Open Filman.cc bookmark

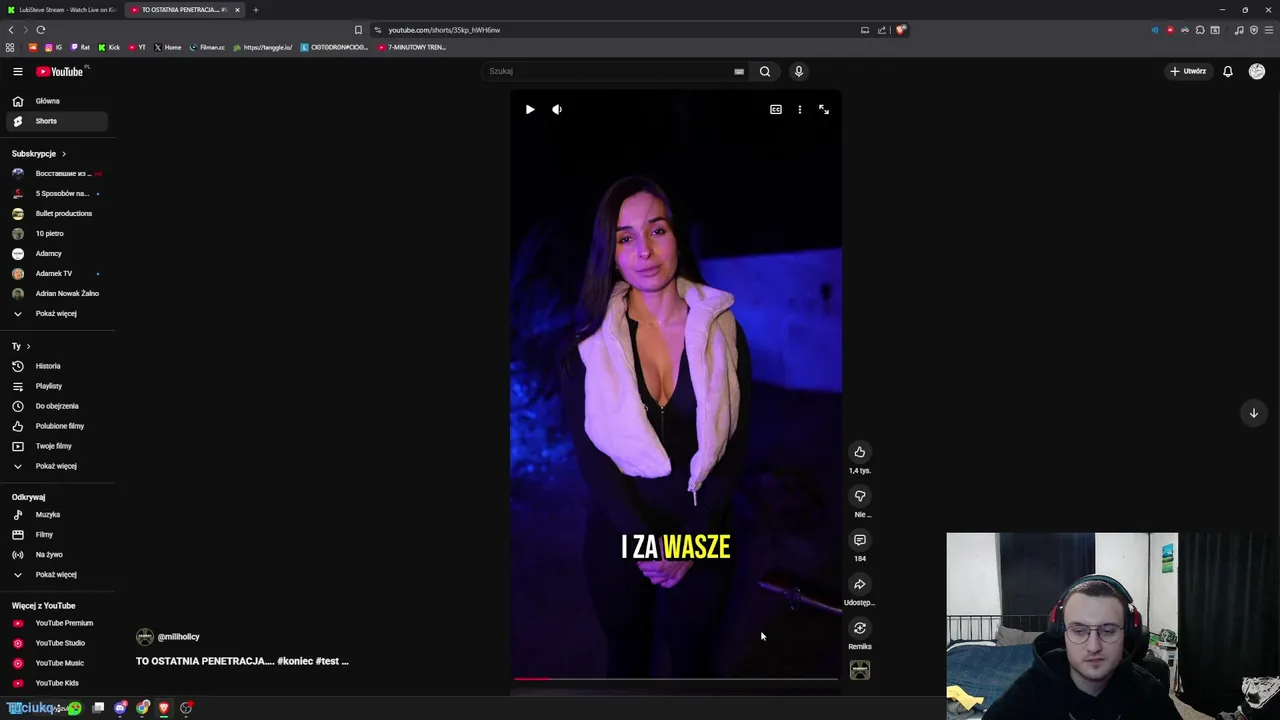click(208, 47)
